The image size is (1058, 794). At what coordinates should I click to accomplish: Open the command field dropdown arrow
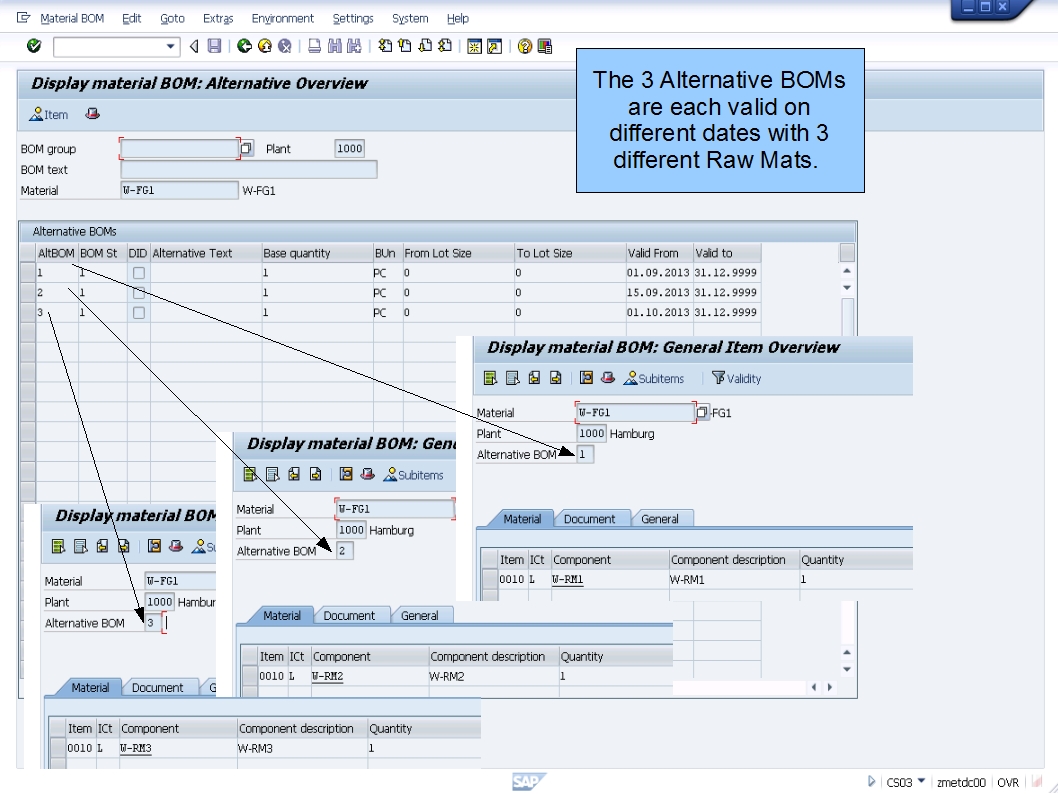tap(171, 47)
